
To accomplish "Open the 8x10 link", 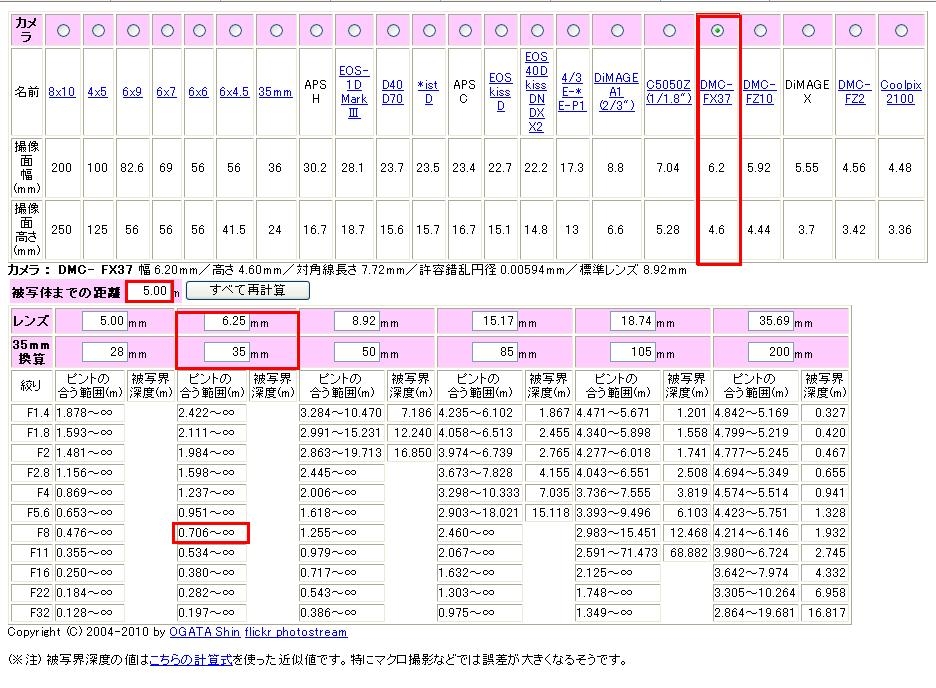I will click(61, 92).
